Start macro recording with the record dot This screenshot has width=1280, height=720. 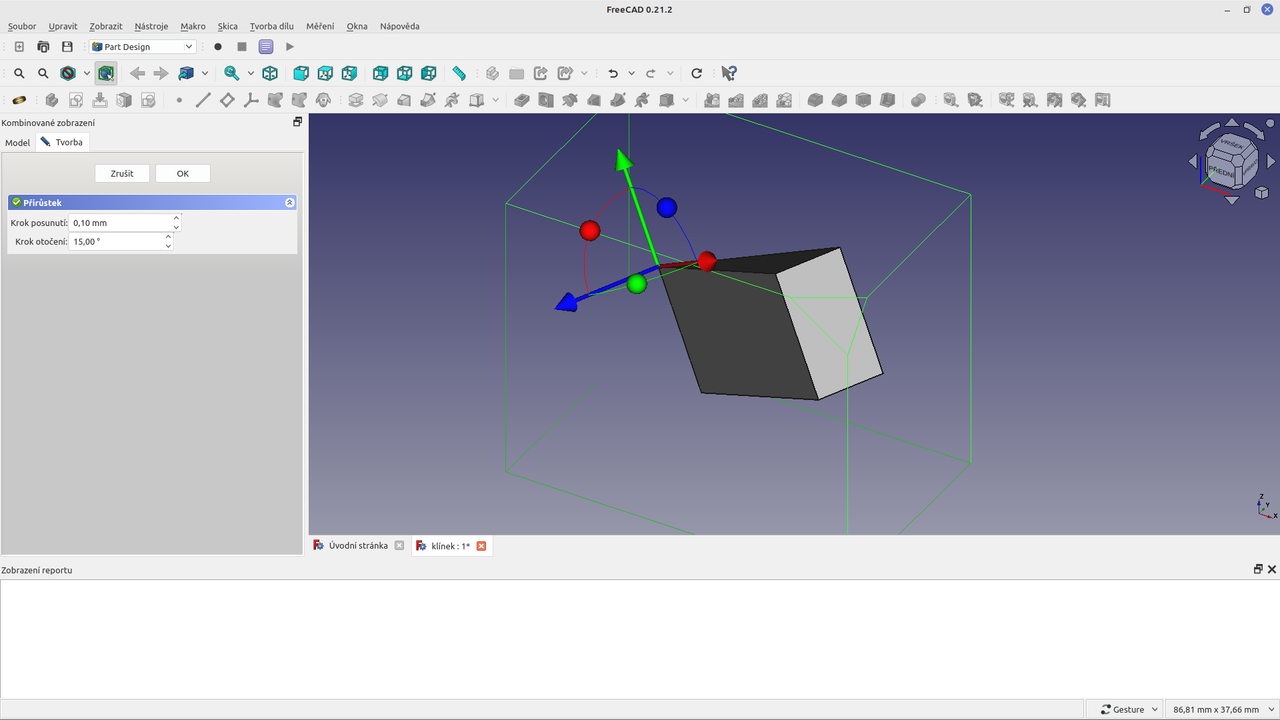click(218, 47)
